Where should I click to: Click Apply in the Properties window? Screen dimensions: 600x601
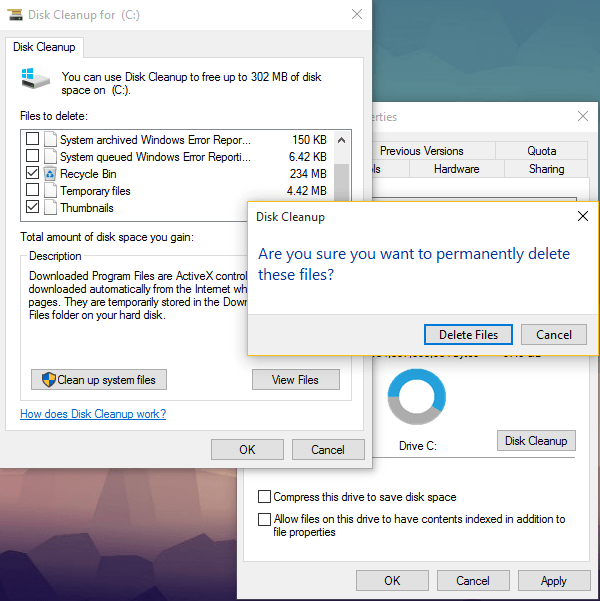554,581
